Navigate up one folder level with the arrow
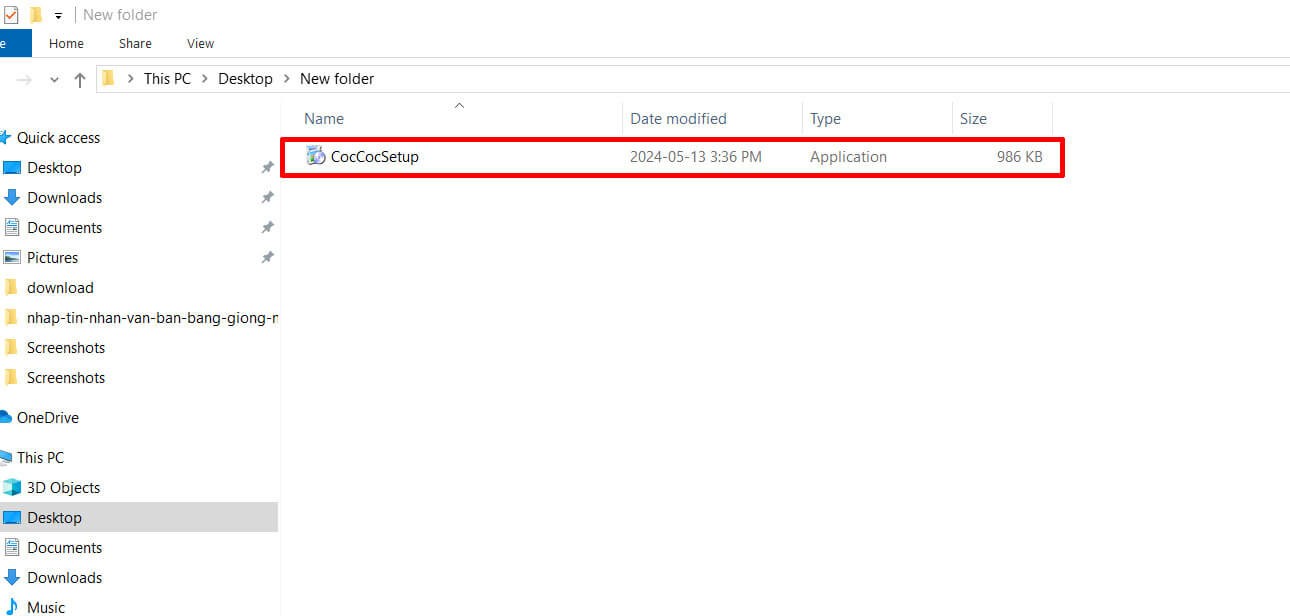The image size is (1290, 616). tap(79, 79)
